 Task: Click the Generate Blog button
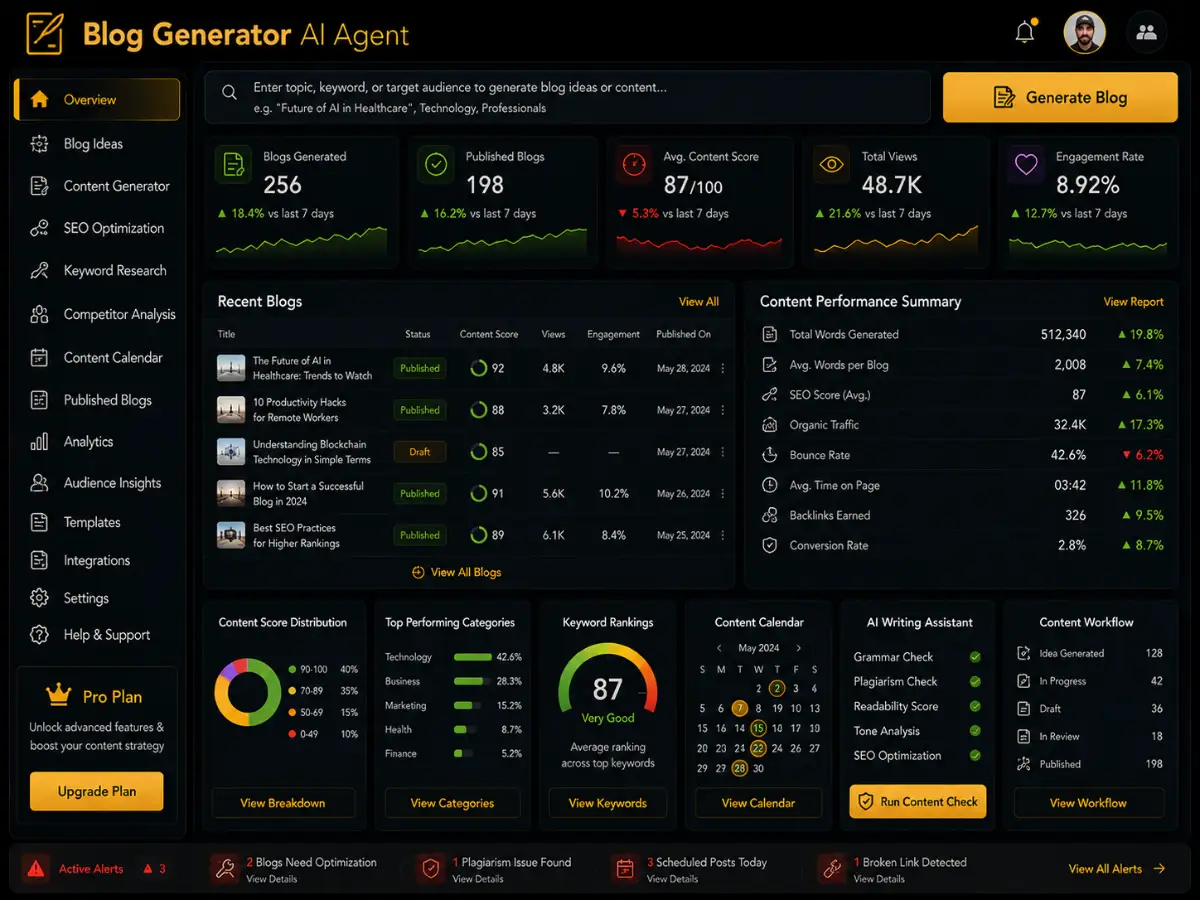(1060, 97)
